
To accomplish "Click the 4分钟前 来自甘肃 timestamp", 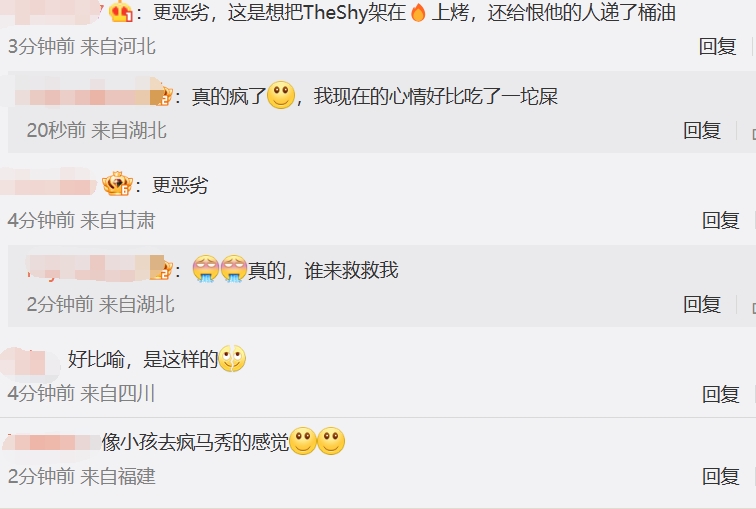I will tap(81, 220).
